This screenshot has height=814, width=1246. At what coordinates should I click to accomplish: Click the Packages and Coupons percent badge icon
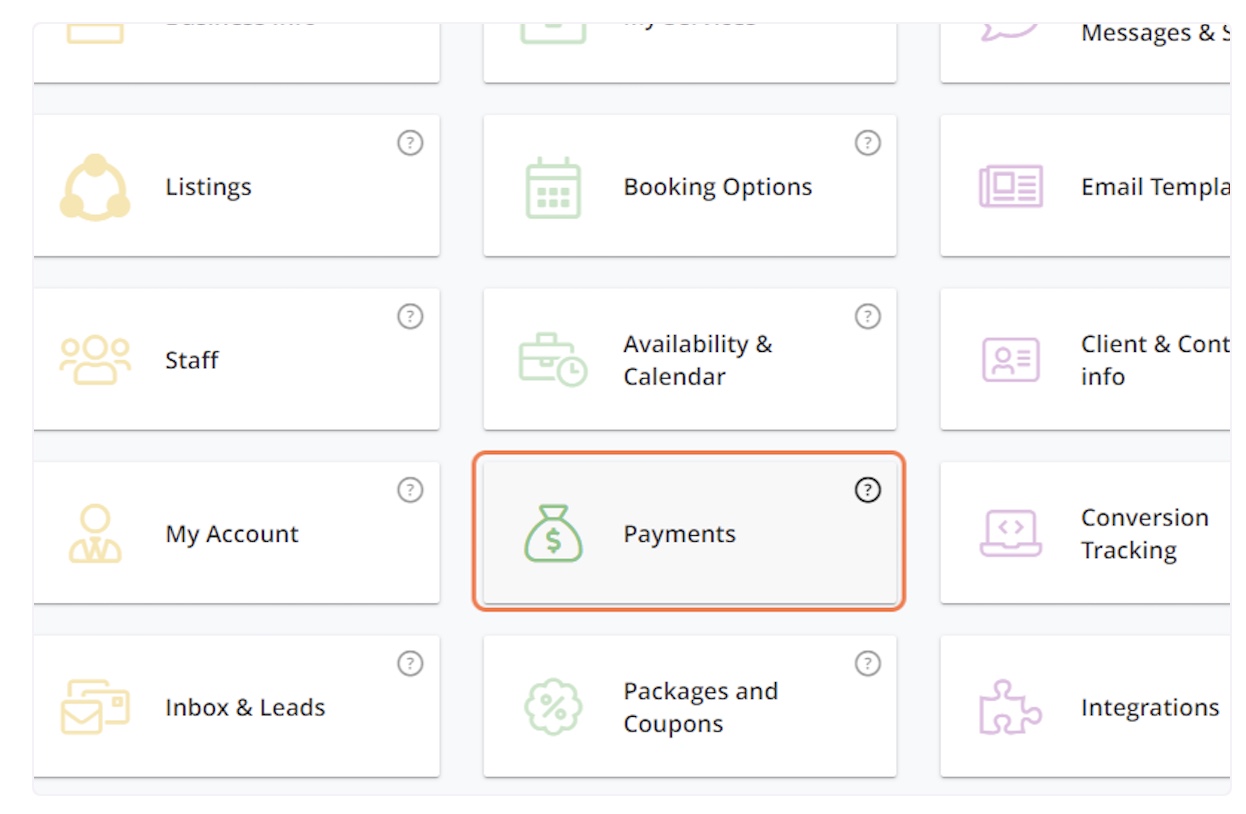(x=553, y=707)
